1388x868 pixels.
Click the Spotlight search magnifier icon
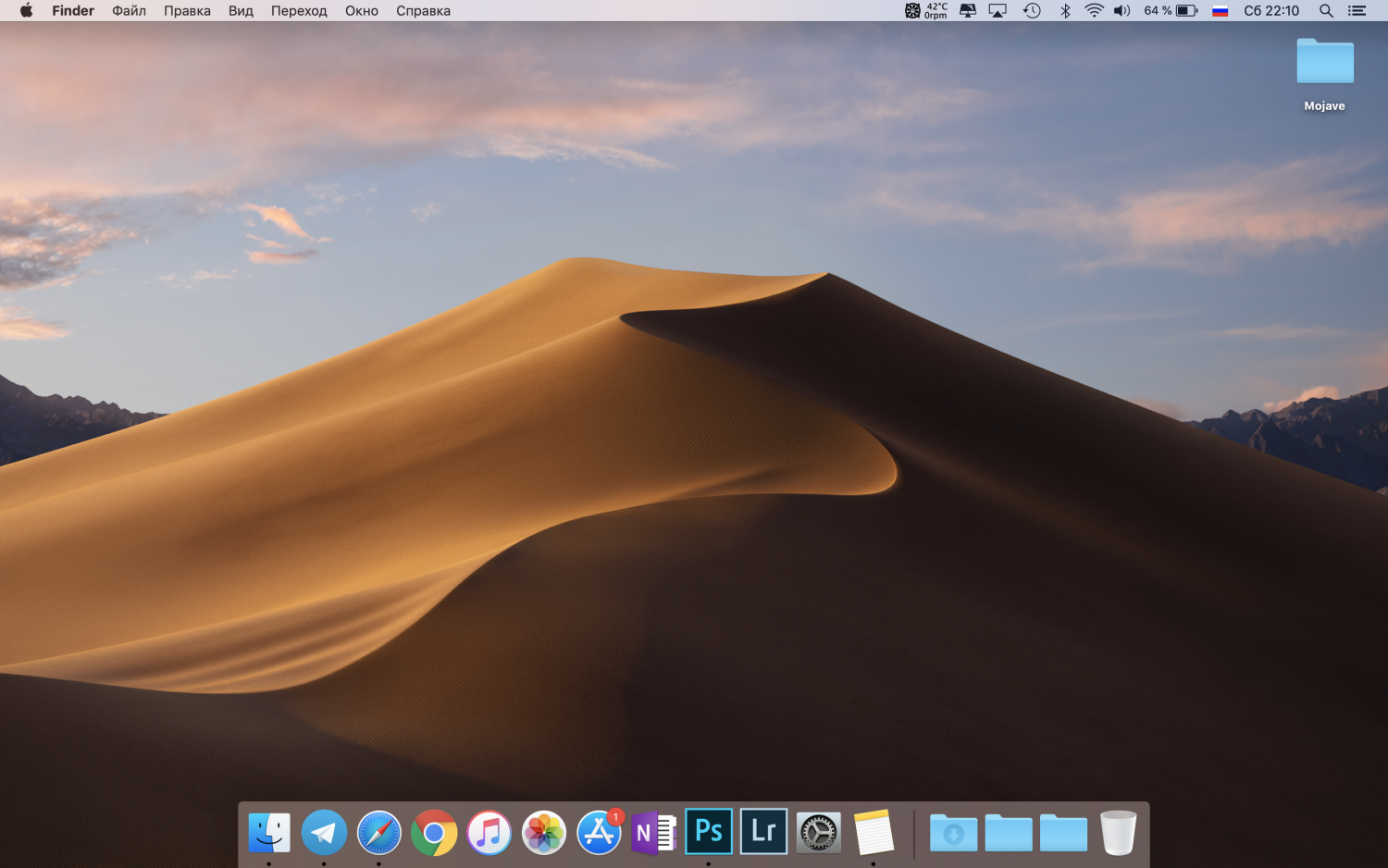(1326, 11)
